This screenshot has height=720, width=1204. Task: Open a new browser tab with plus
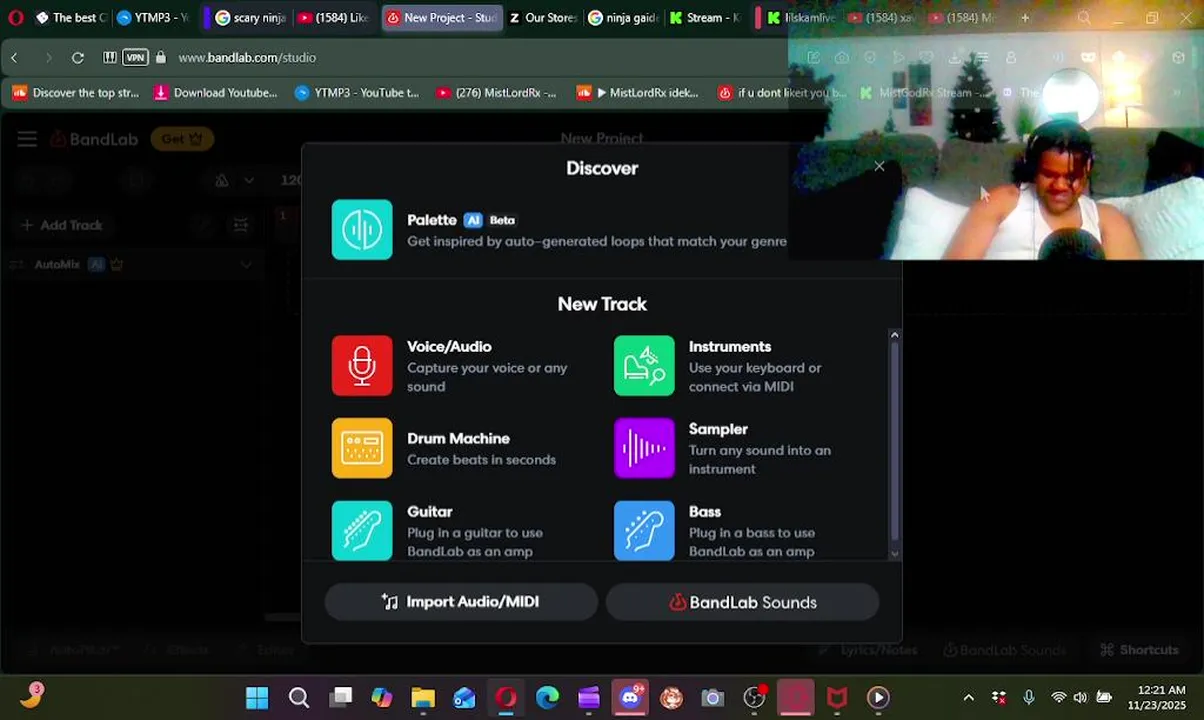(1025, 18)
